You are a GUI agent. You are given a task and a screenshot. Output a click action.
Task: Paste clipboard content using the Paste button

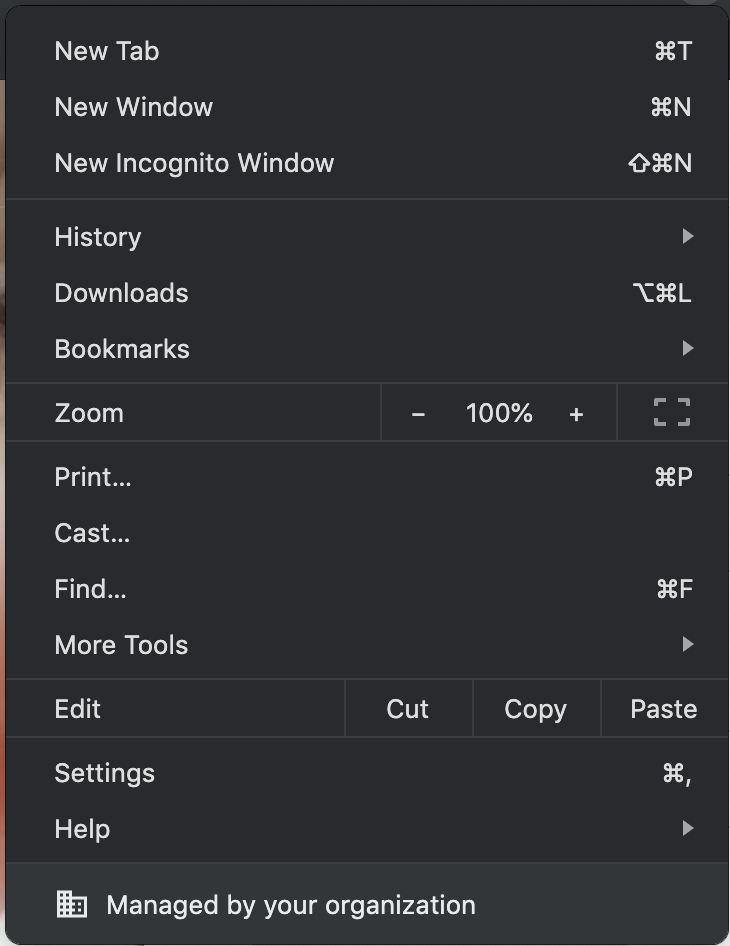tap(663, 708)
